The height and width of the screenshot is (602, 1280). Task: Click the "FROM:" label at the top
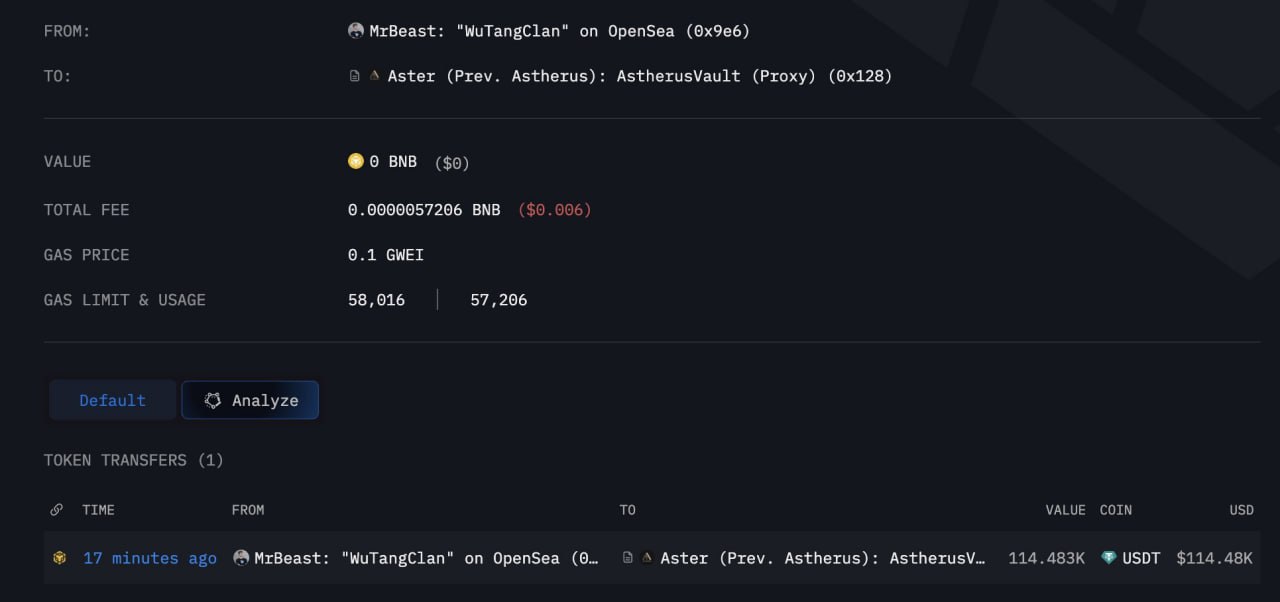pos(67,31)
